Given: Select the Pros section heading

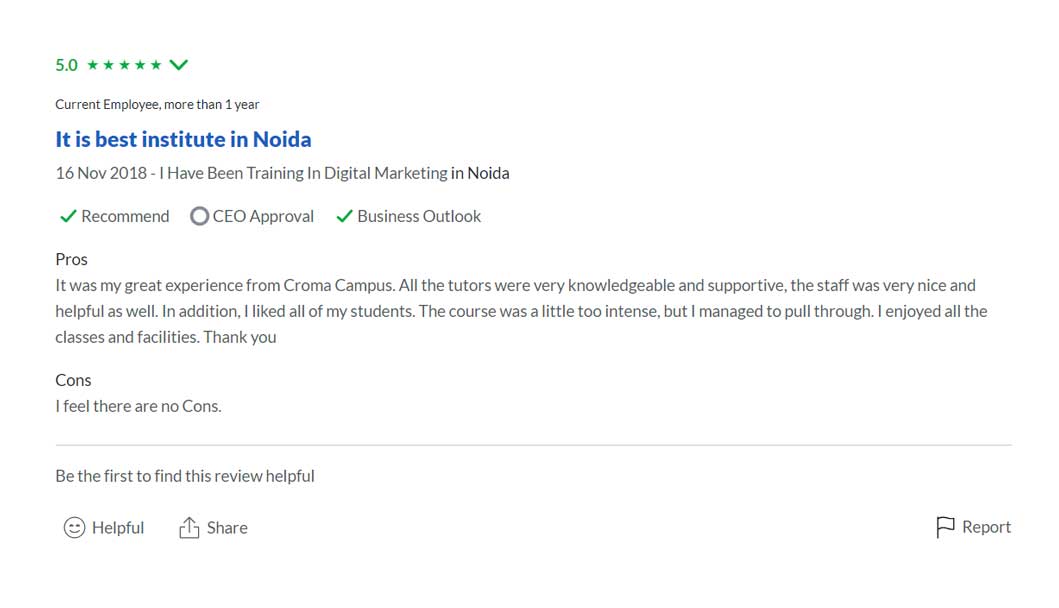Looking at the screenshot, I should pos(72,259).
